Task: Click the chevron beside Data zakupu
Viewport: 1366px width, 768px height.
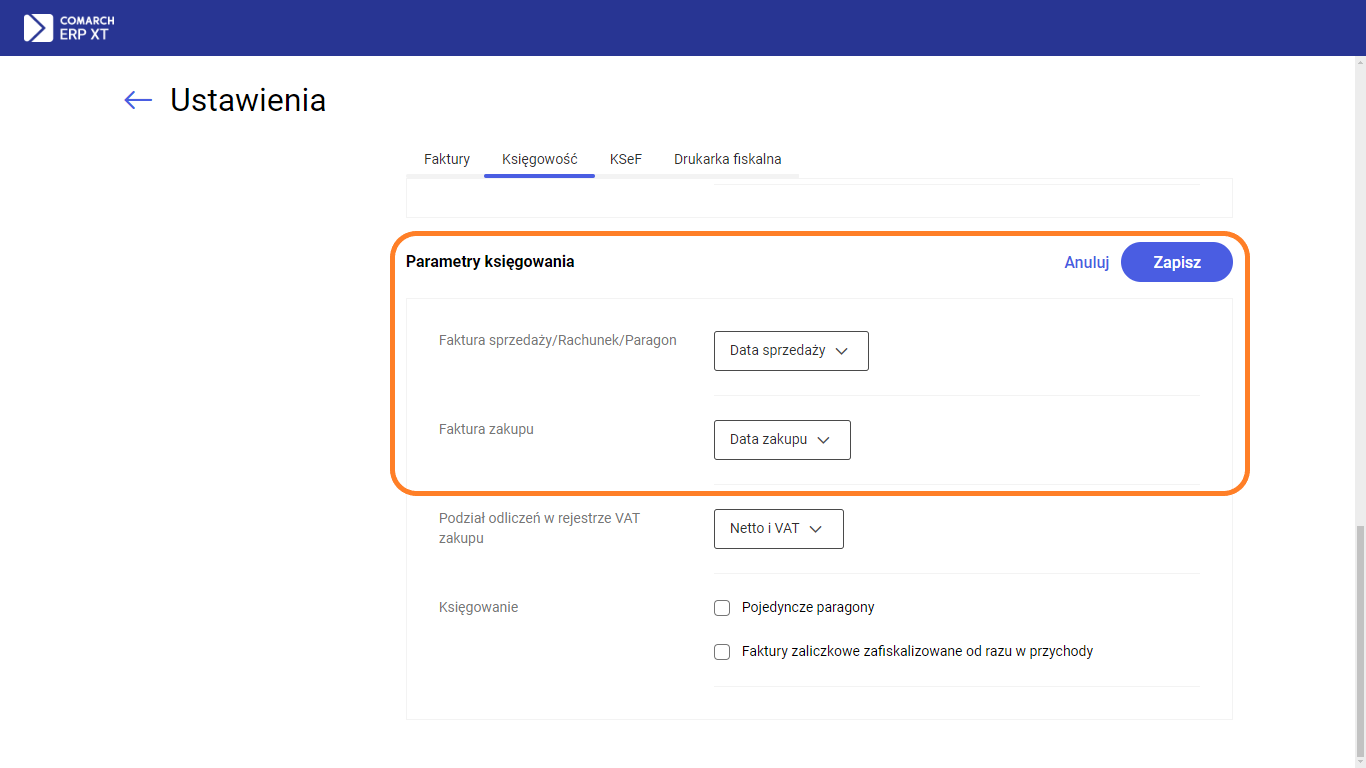Action: [x=823, y=440]
